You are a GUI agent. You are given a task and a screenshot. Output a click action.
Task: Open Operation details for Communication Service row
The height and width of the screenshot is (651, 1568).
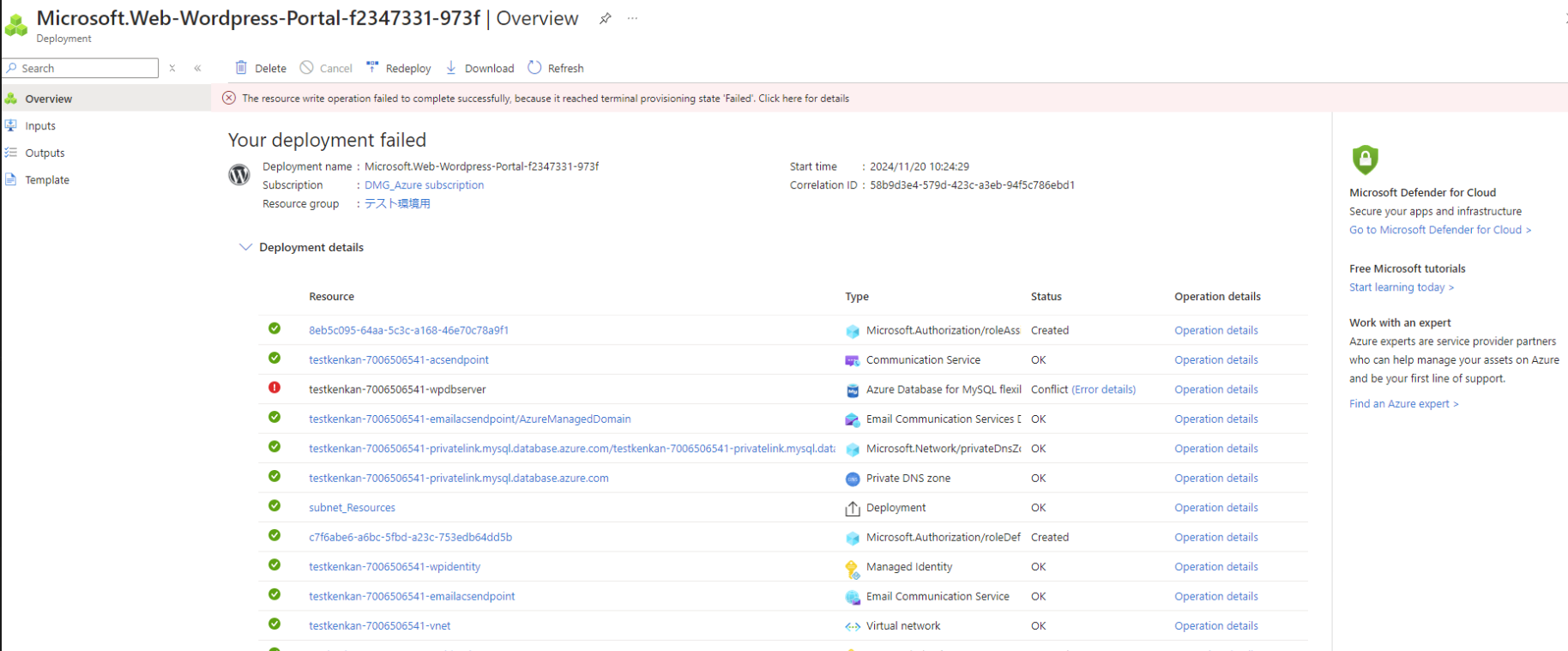(1216, 360)
